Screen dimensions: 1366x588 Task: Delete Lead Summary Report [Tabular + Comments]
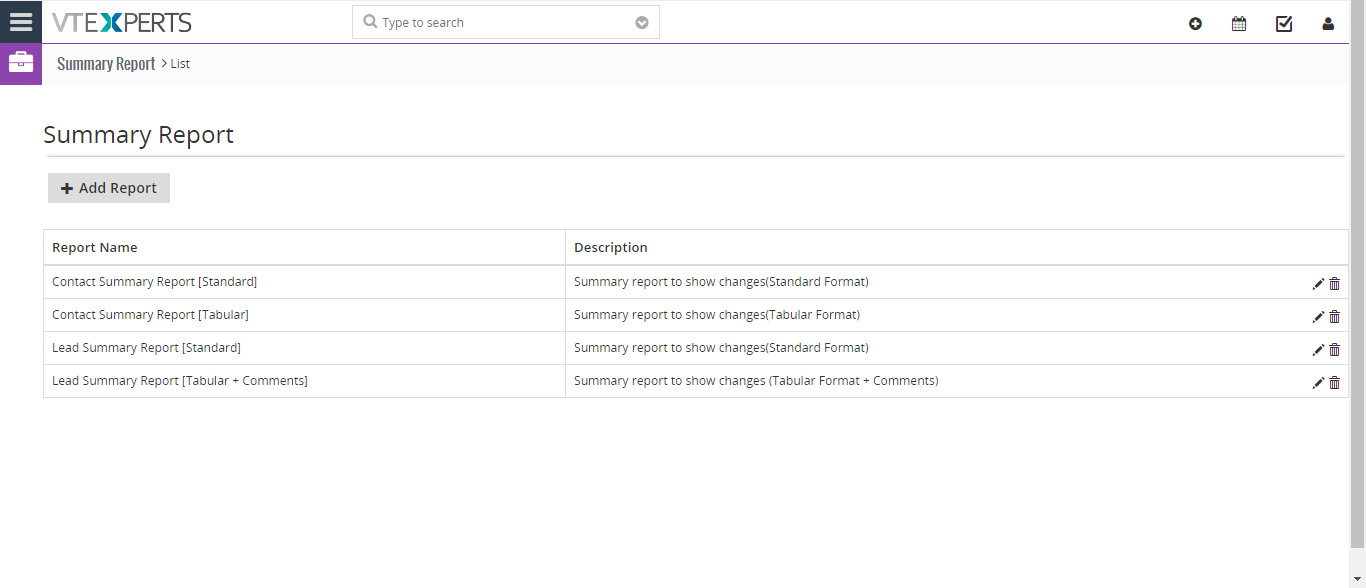tap(1334, 383)
